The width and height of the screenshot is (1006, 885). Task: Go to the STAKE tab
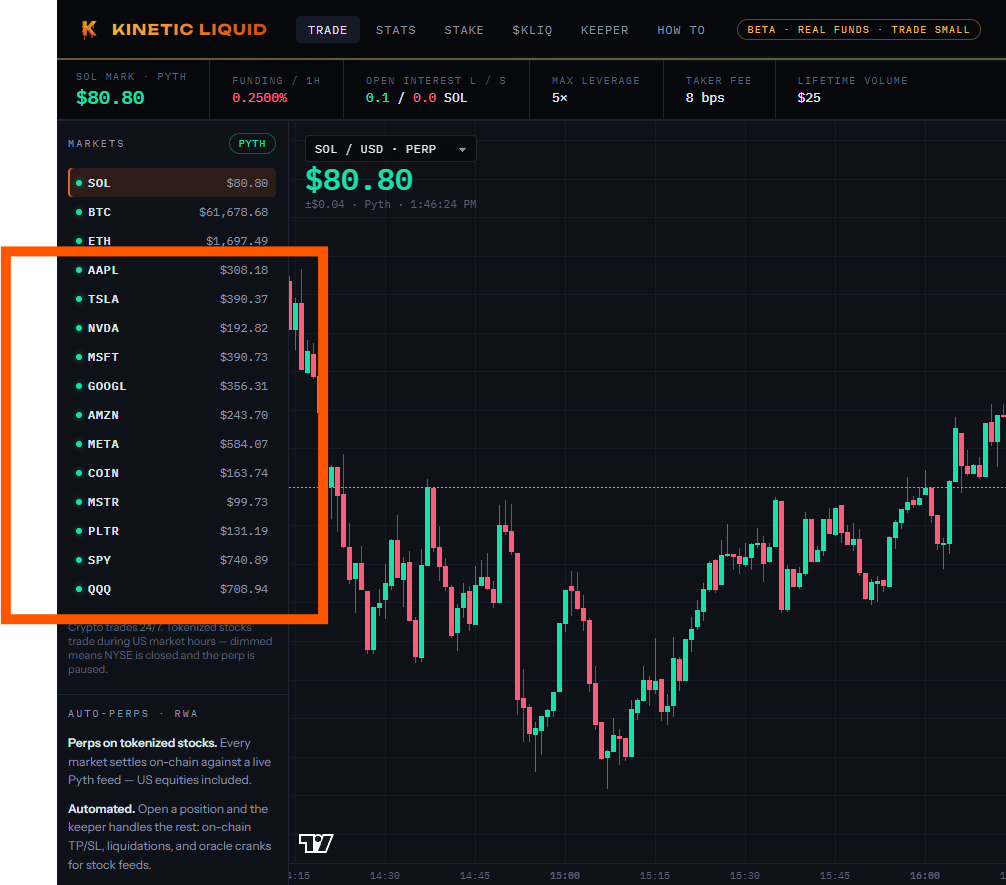(464, 30)
